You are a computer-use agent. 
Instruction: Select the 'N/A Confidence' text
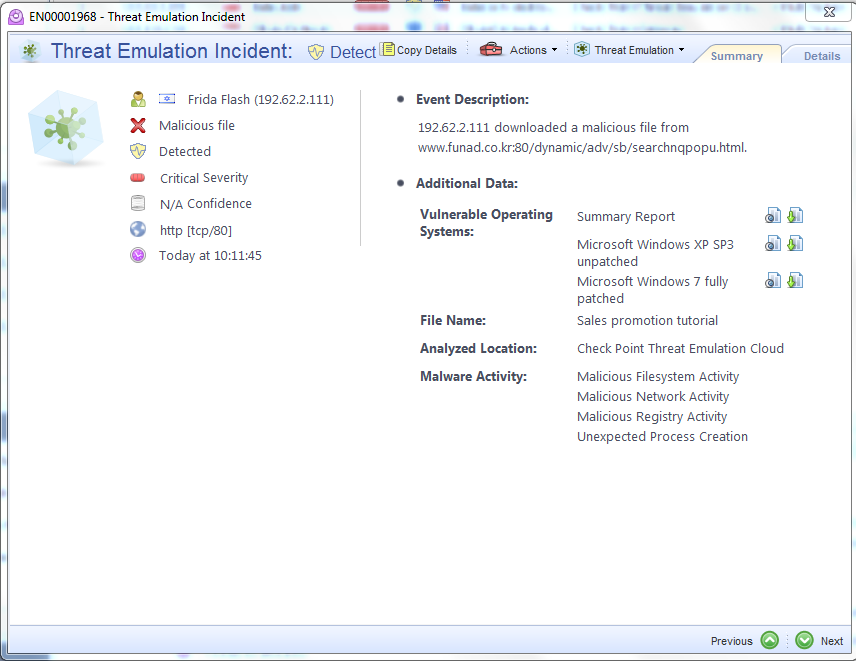[205, 204]
